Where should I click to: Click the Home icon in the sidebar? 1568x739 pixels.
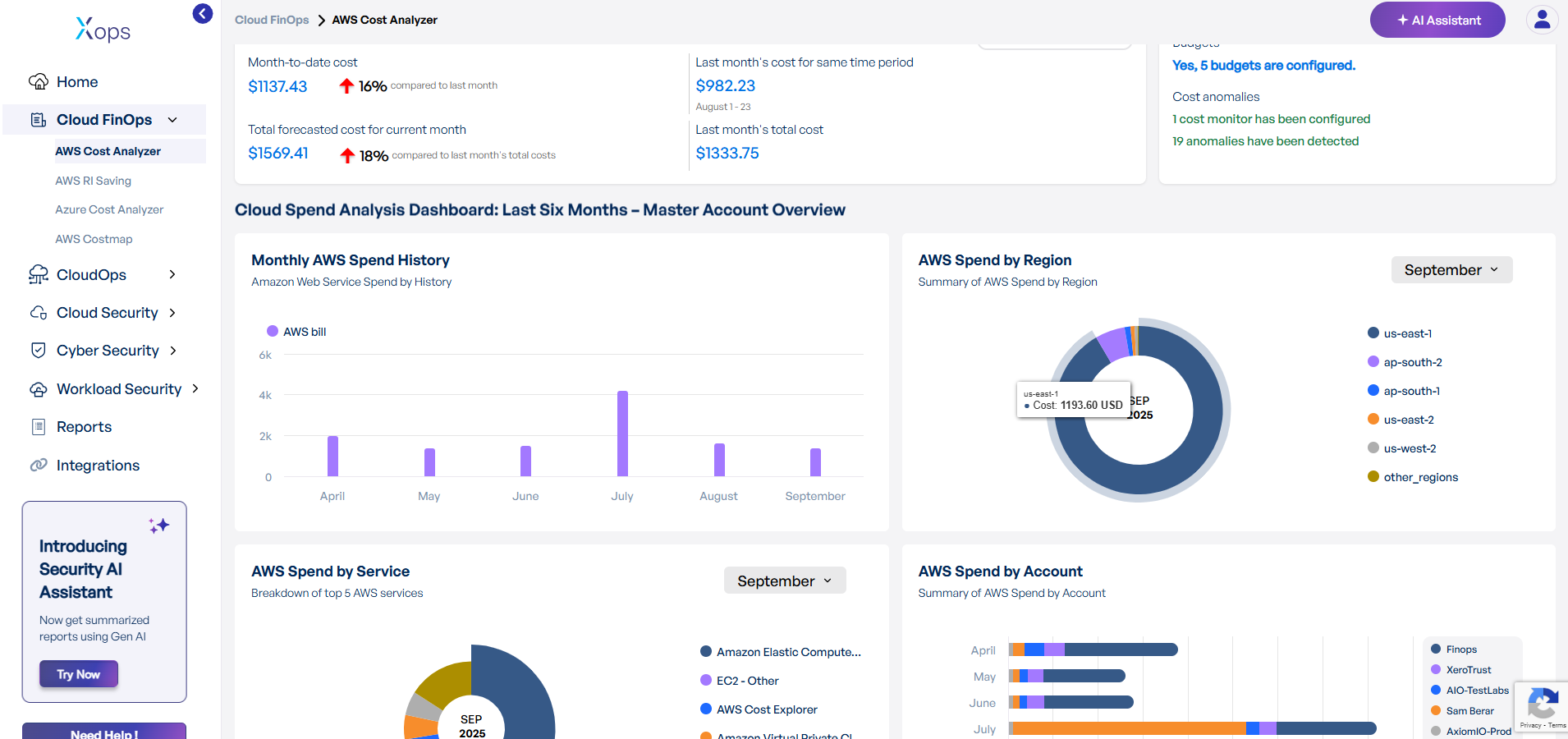[39, 82]
